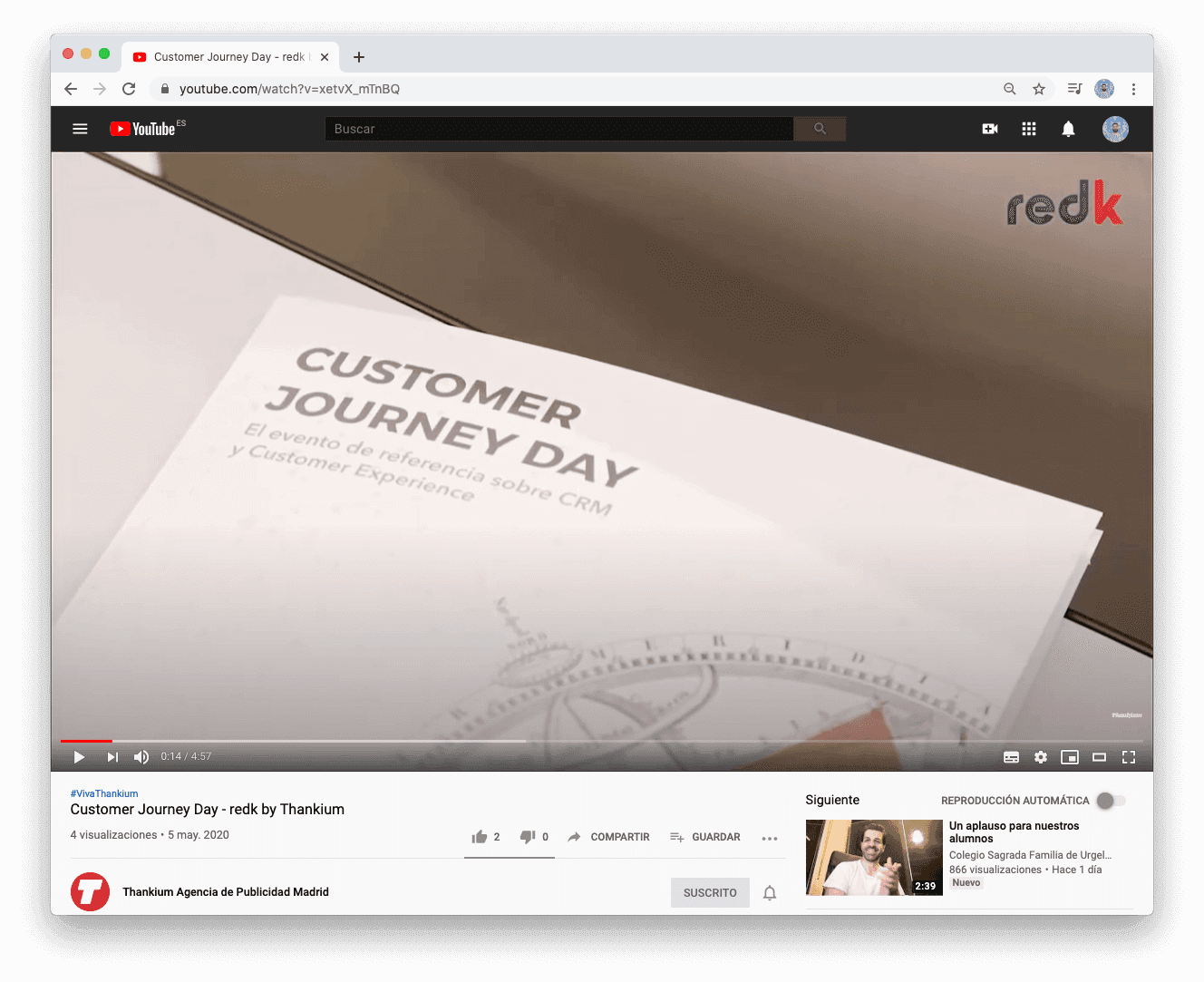This screenshot has width=1204, height=982.
Task: Go forward in browser history
Action: pos(100,89)
